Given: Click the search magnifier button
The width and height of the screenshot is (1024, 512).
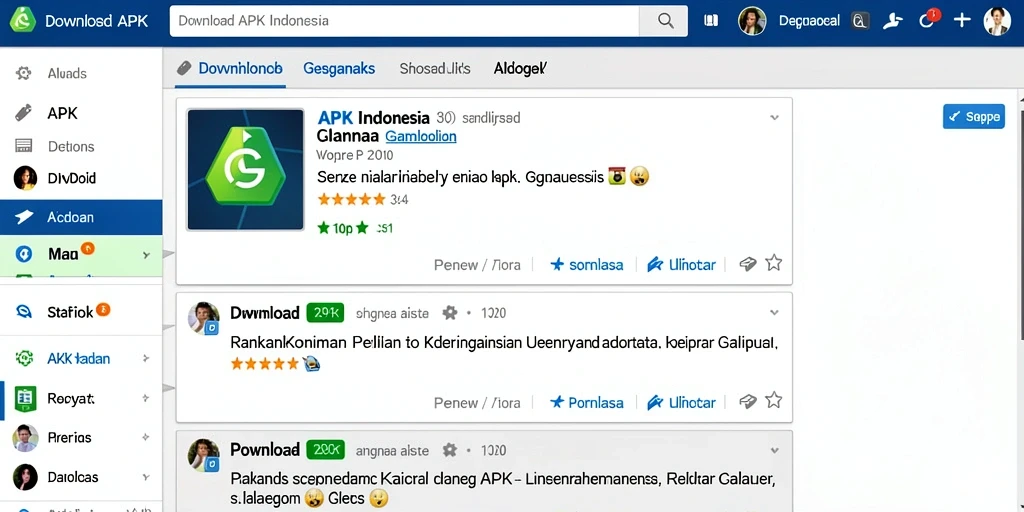Looking at the screenshot, I should [665, 21].
